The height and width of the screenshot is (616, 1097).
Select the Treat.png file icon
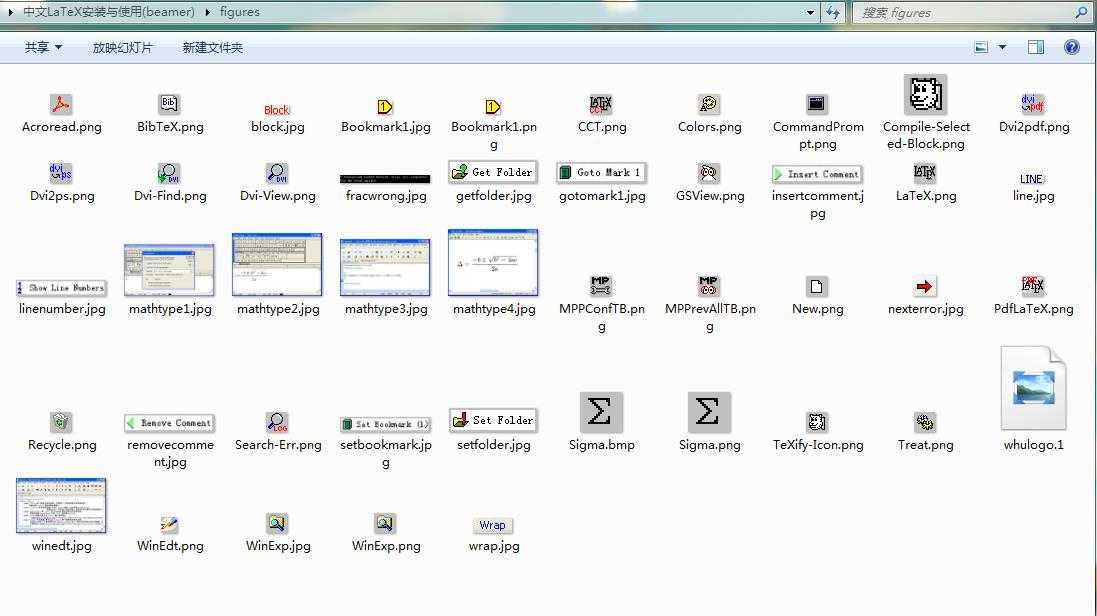point(925,422)
